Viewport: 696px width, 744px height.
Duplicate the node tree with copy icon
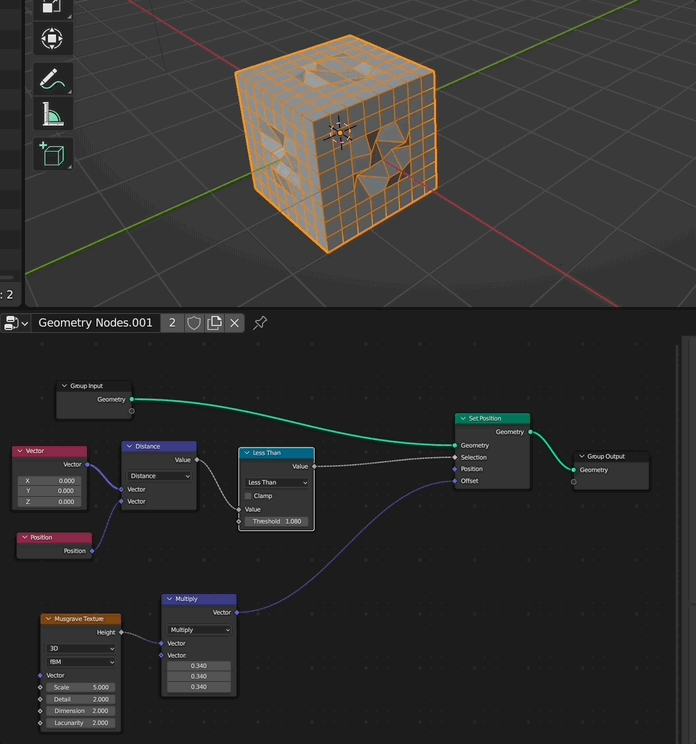tap(214, 323)
